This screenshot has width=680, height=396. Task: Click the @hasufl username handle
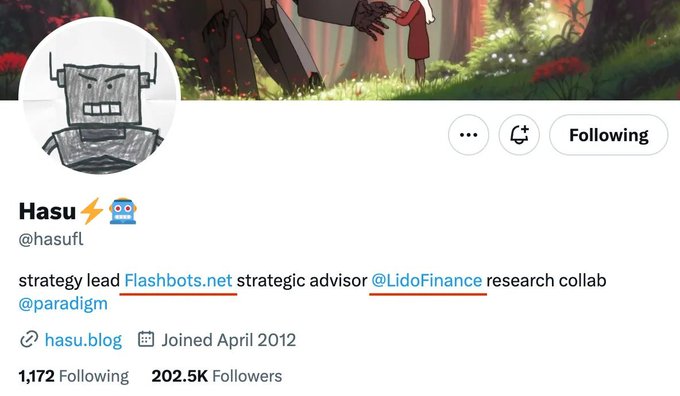[51, 239]
